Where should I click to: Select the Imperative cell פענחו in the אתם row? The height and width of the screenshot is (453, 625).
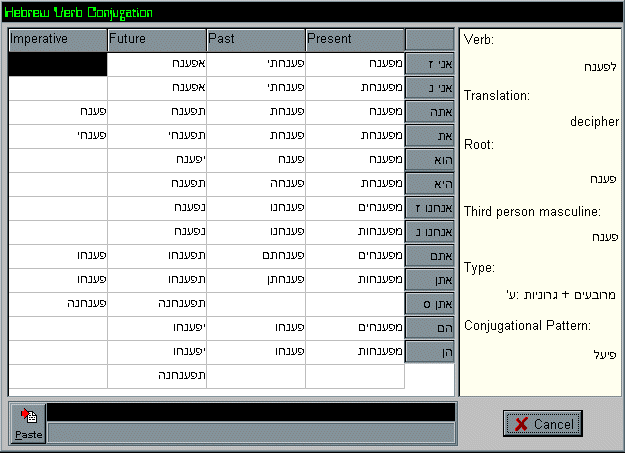(58, 256)
